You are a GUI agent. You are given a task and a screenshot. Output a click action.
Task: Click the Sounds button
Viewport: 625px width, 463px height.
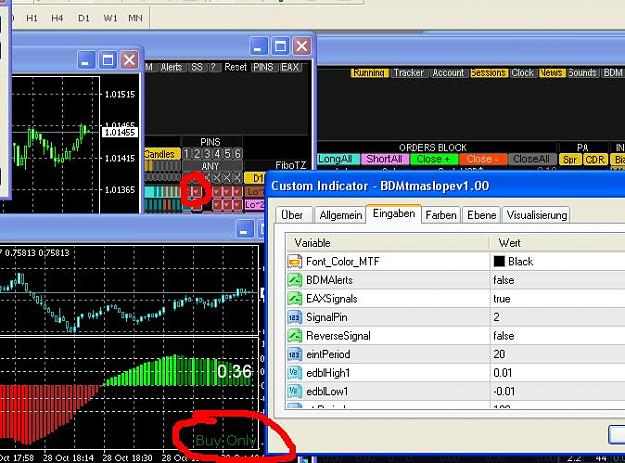(x=582, y=73)
